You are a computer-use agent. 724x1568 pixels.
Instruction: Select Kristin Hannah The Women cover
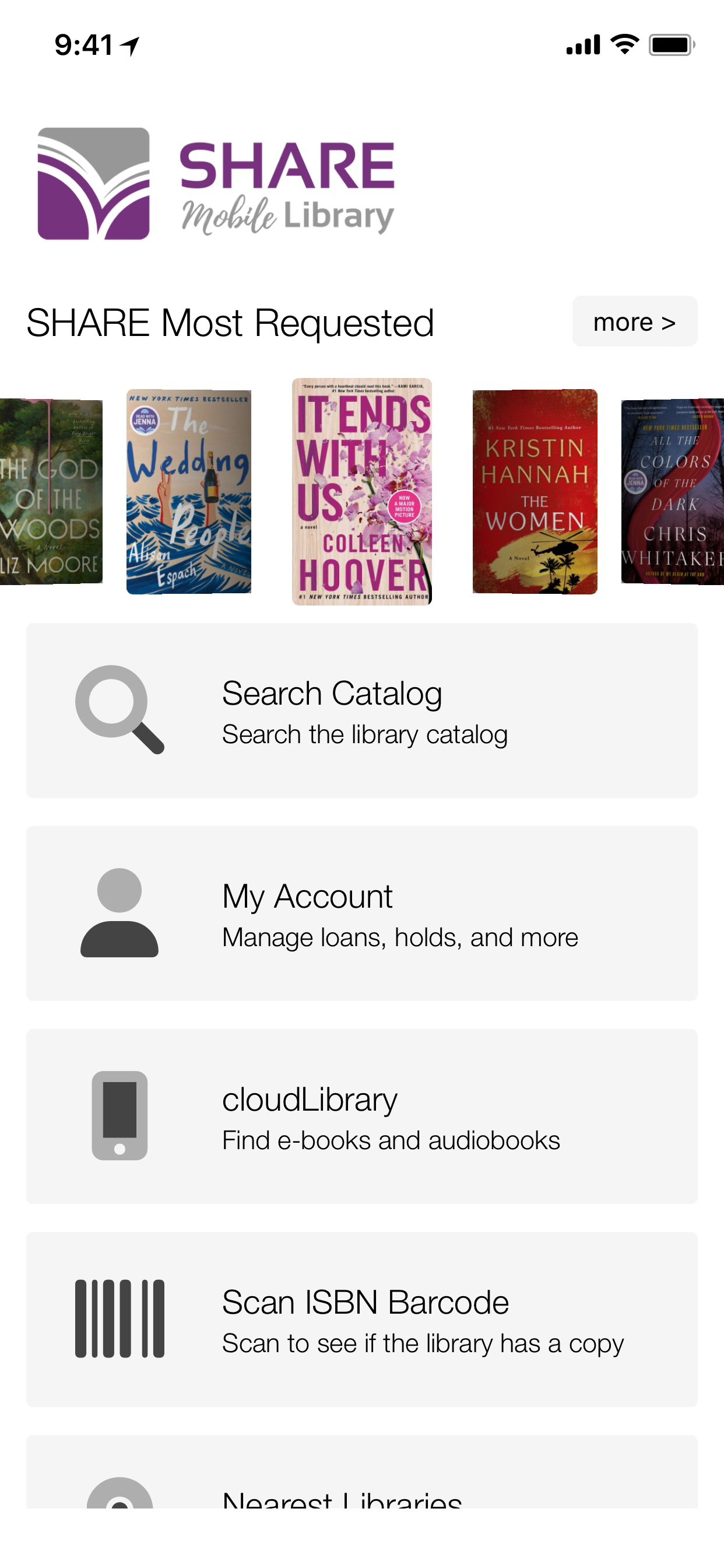point(535,492)
